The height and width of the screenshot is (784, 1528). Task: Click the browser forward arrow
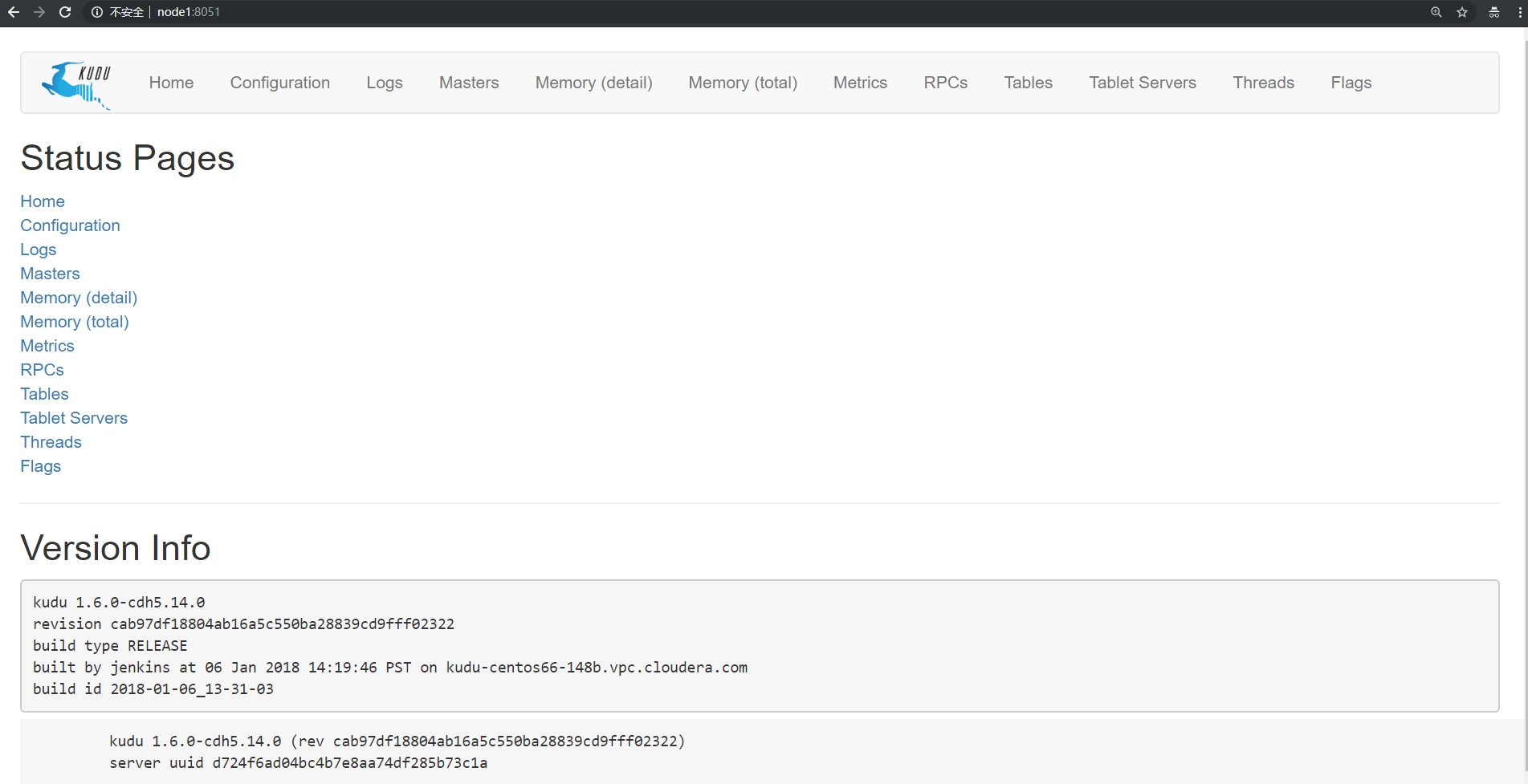[x=39, y=12]
